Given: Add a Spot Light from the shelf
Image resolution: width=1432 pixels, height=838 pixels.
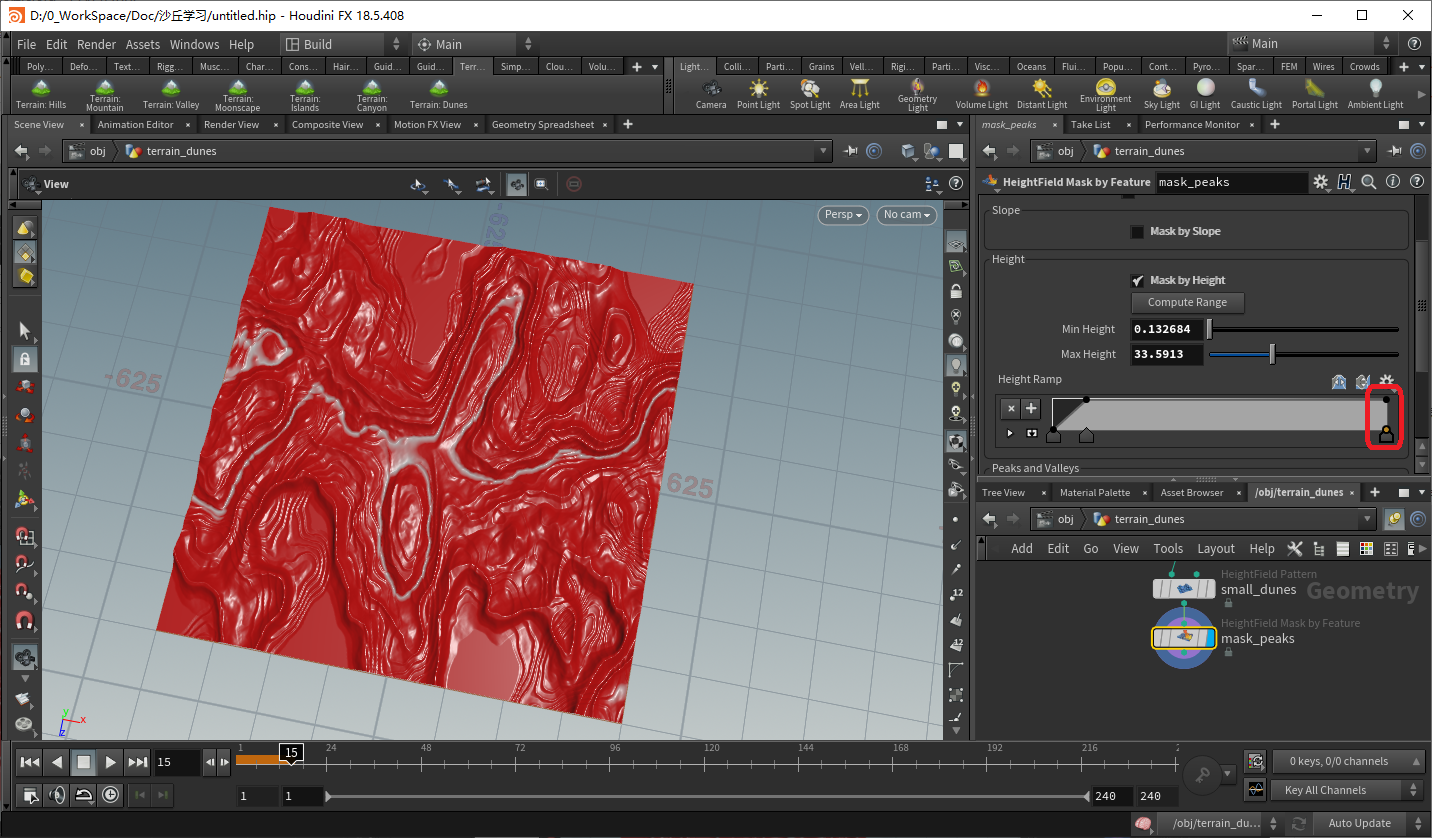Looking at the screenshot, I should coord(810,95).
